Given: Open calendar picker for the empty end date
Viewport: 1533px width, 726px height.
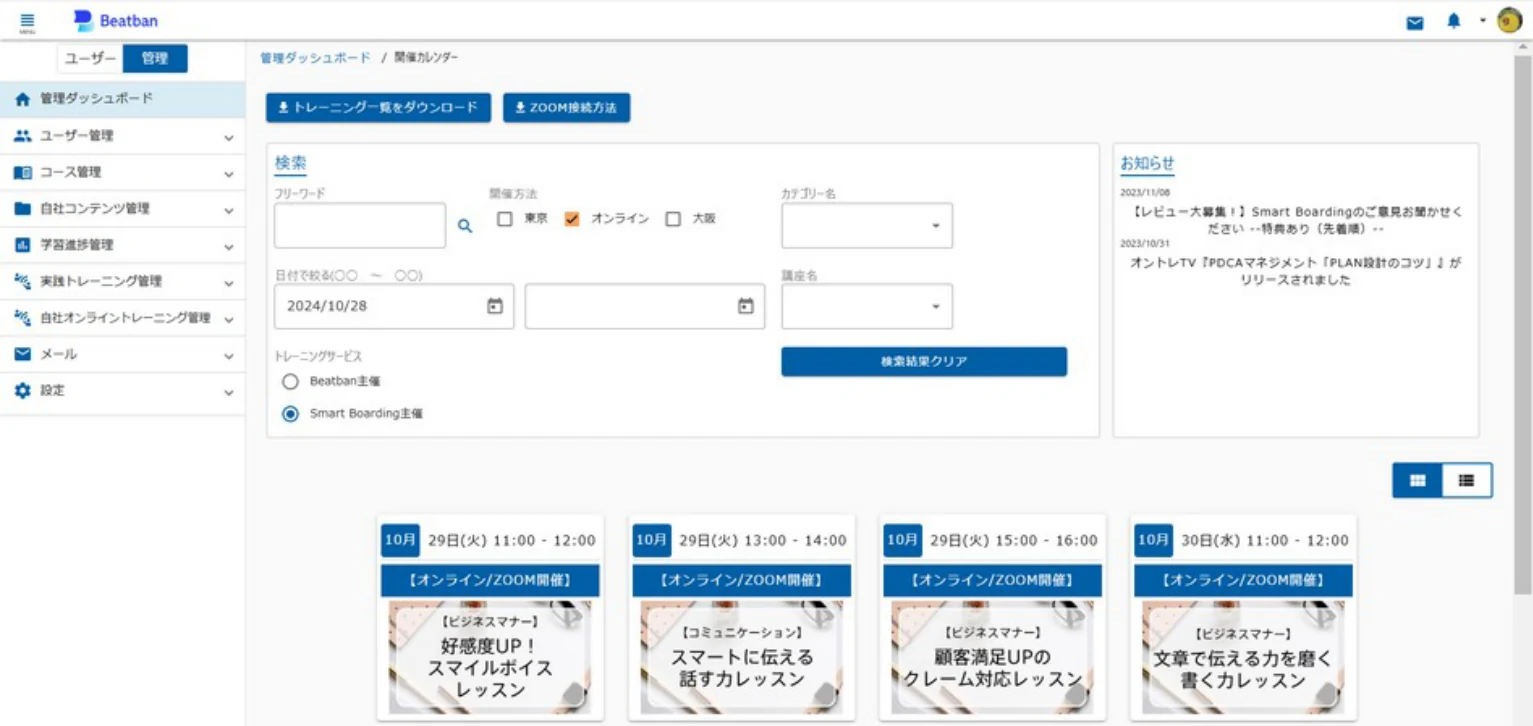Looking at the screenshot, I should point(746,306).
